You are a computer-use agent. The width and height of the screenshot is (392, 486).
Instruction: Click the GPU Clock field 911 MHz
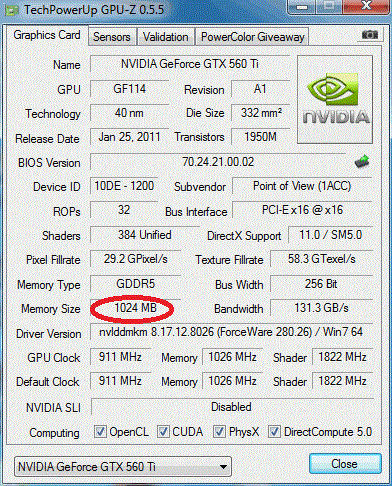click(120, 357)
